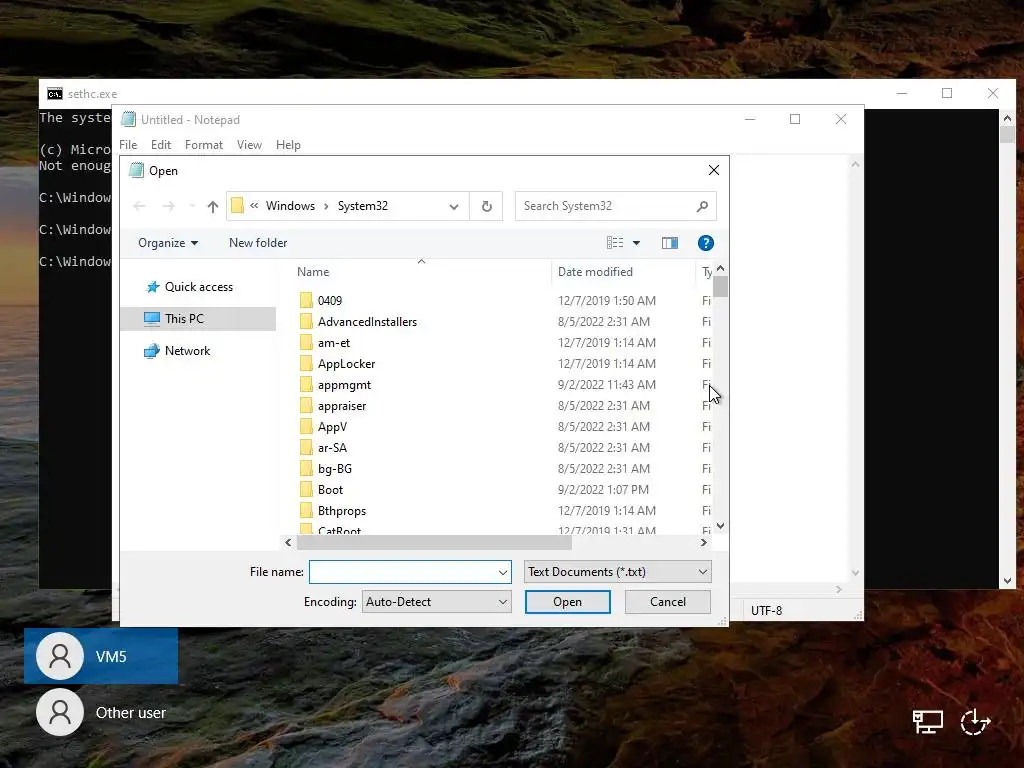Screen dimensions: 1024x768
Task: Click the New folder button
Action: 258,243
